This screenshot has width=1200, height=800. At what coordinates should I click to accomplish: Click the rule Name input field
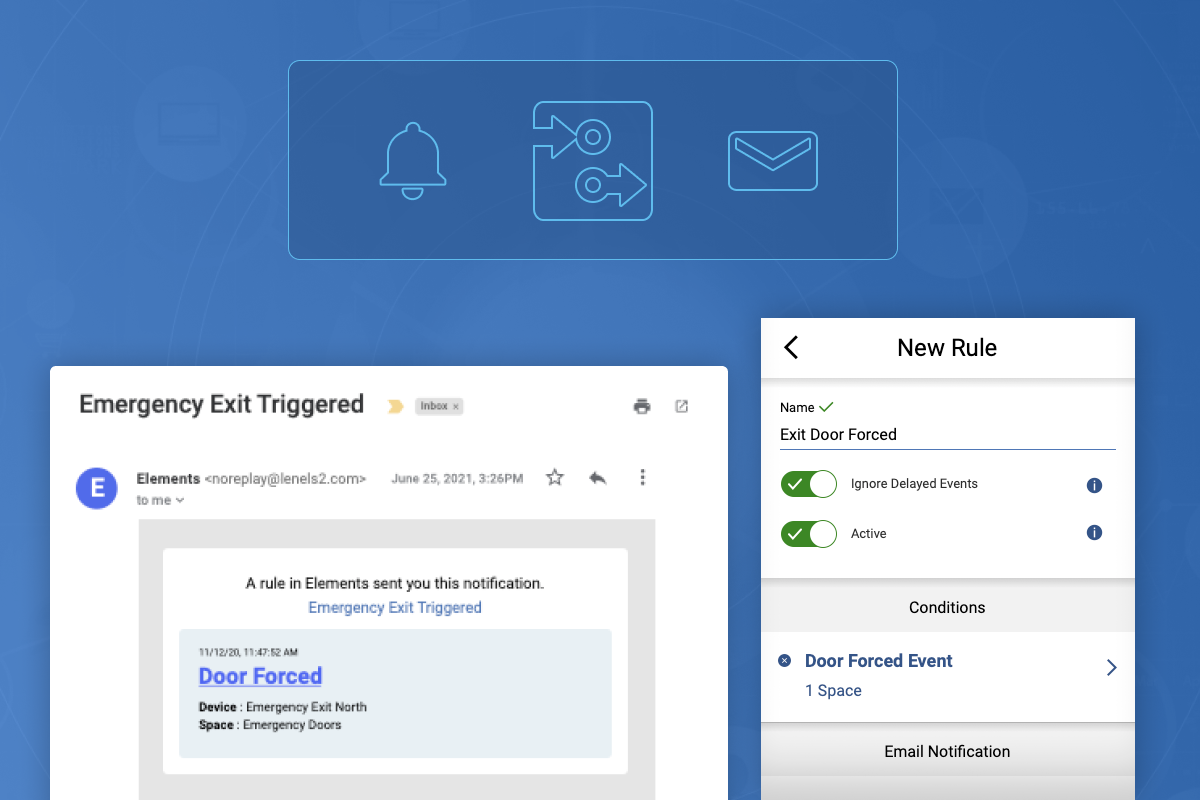click(946, 435)
